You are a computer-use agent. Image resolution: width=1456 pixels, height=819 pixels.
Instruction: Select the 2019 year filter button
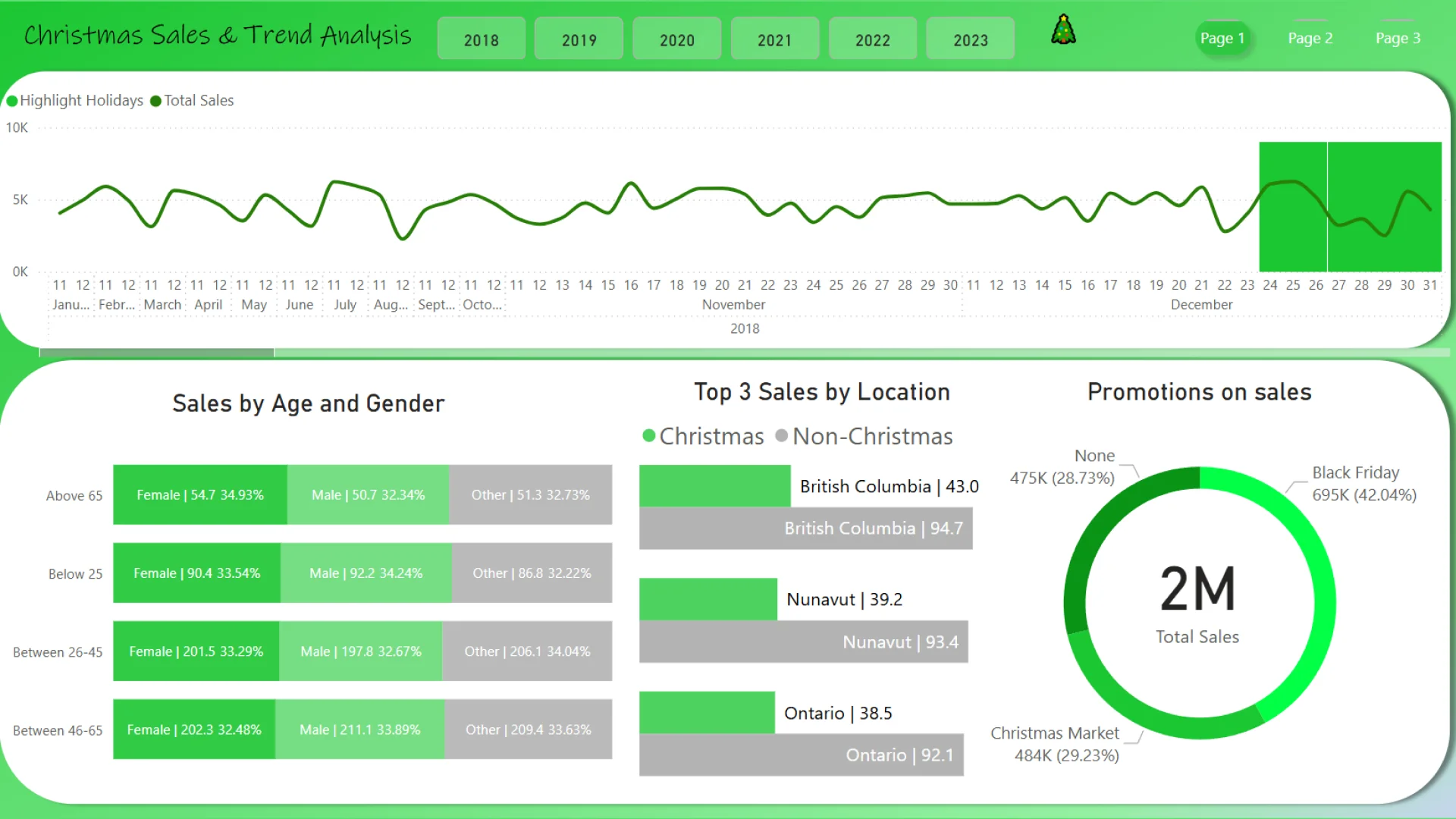(579, 39)
